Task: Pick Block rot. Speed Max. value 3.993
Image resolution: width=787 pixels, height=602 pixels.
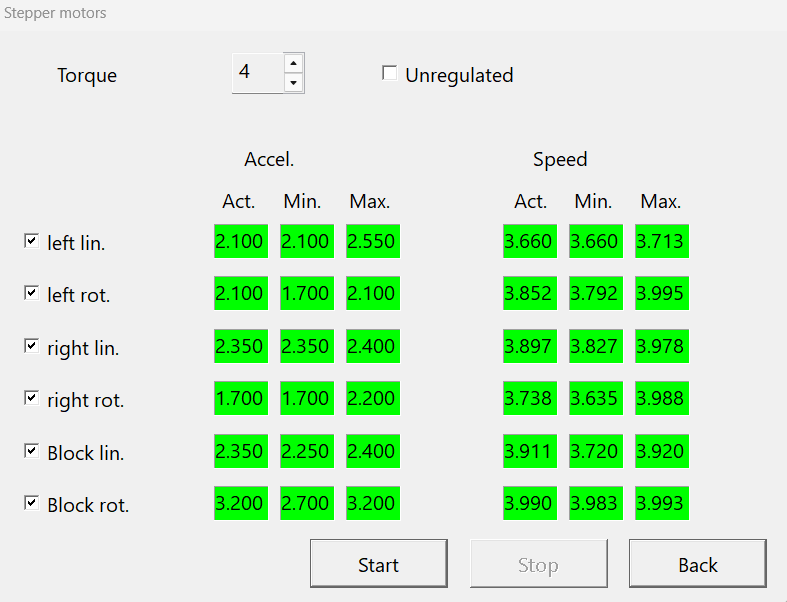Action: coord(662,503)
